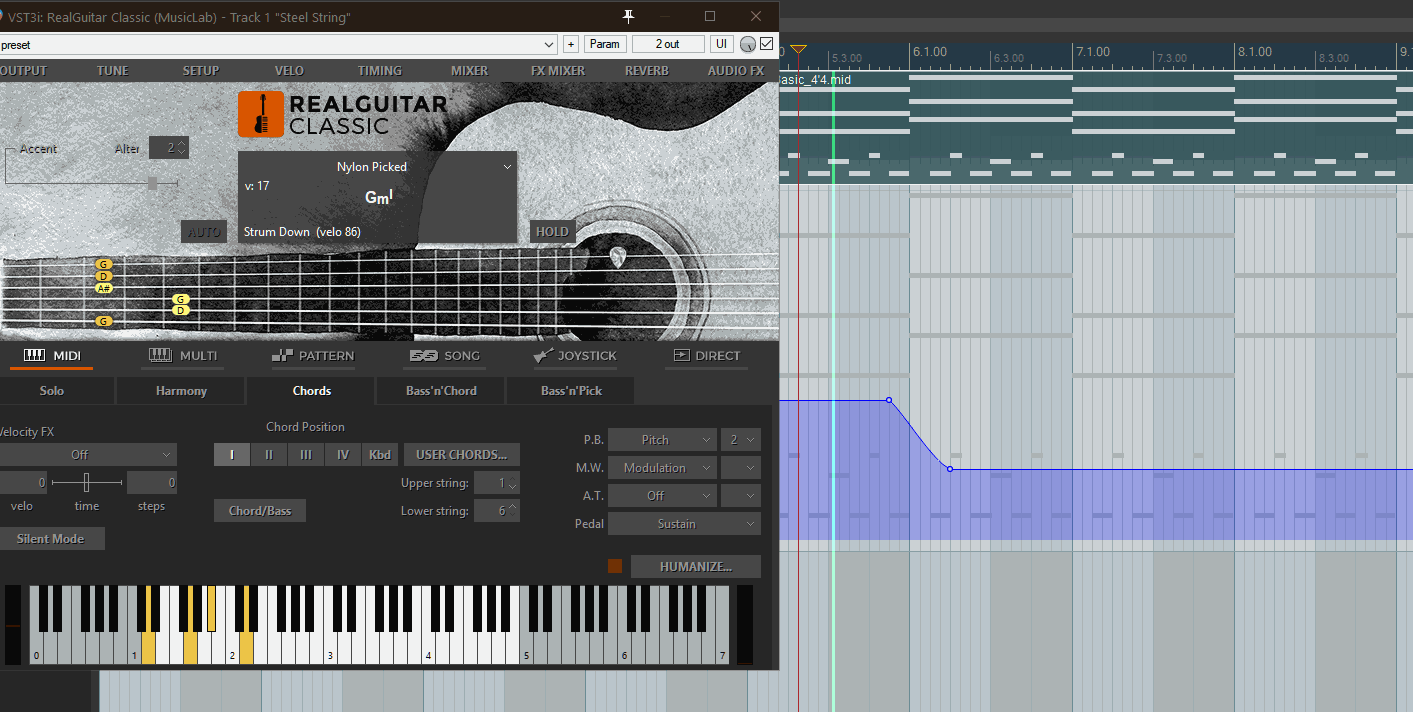Open the preset dropdown list

coord(548,44)
